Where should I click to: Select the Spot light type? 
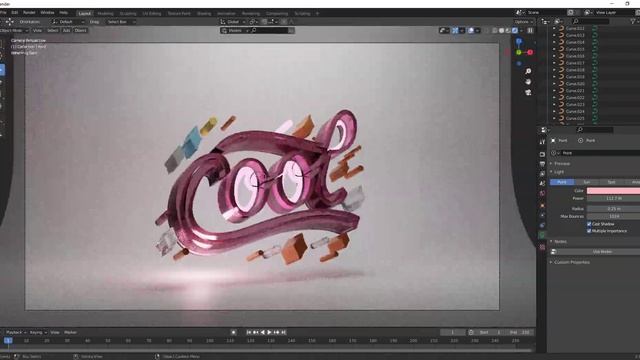click(611, 182)
